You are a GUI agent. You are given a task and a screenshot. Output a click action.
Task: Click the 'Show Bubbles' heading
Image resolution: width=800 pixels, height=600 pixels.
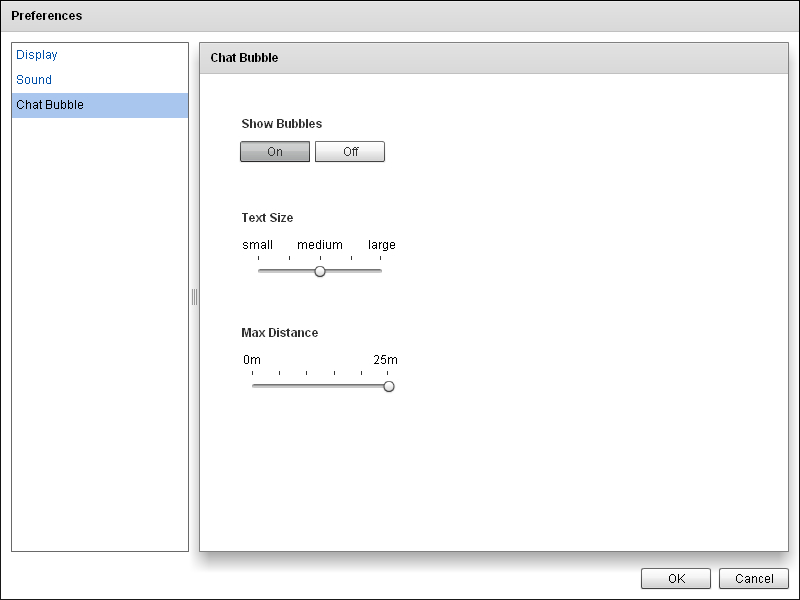[x=282, y=123]
